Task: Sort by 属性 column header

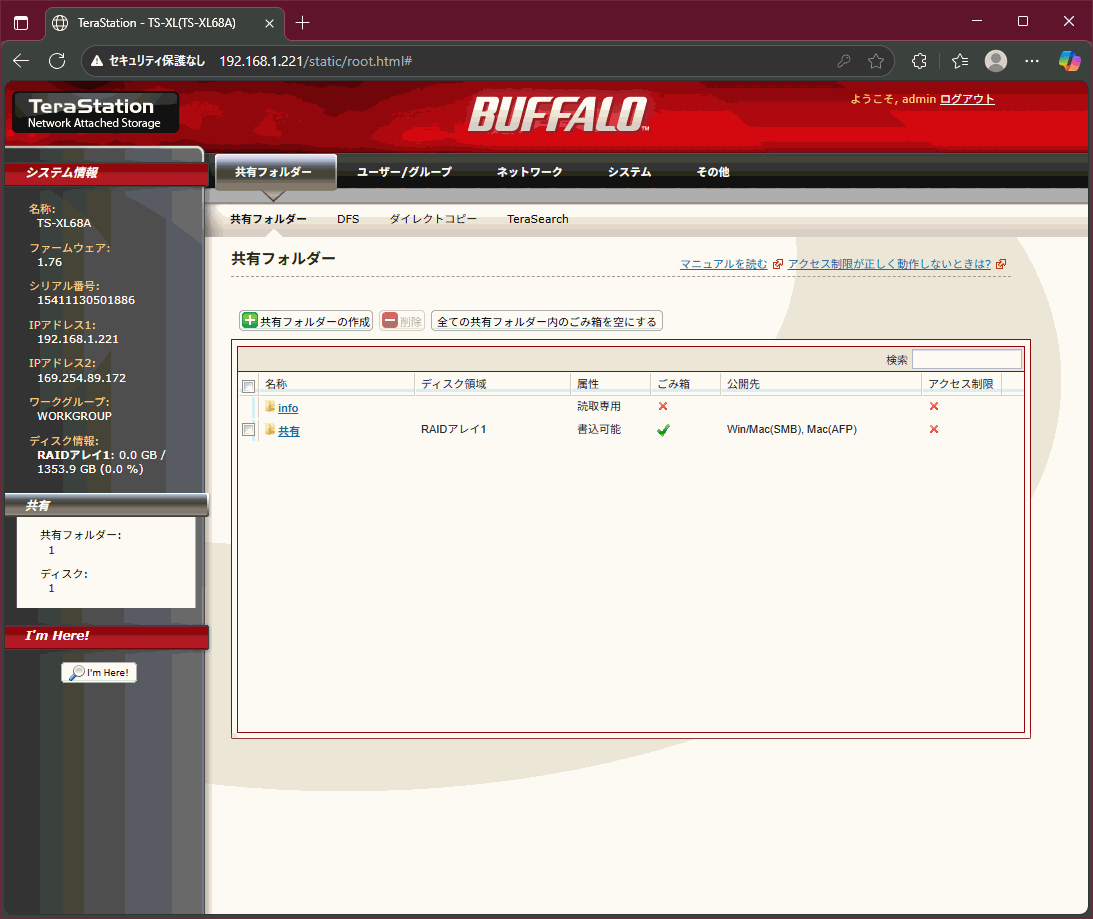Action: point(611,384)
